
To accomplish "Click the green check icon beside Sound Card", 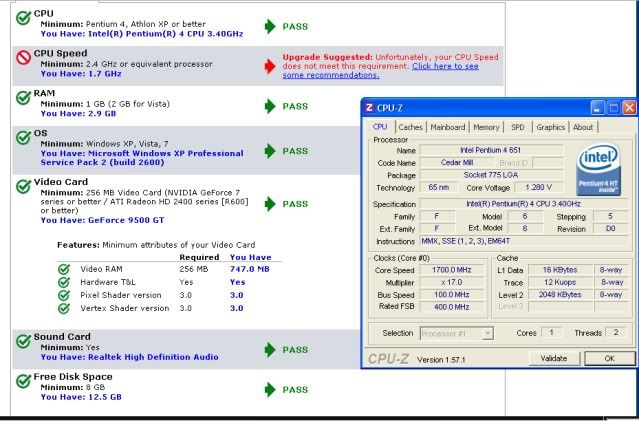I will [24, 341].
